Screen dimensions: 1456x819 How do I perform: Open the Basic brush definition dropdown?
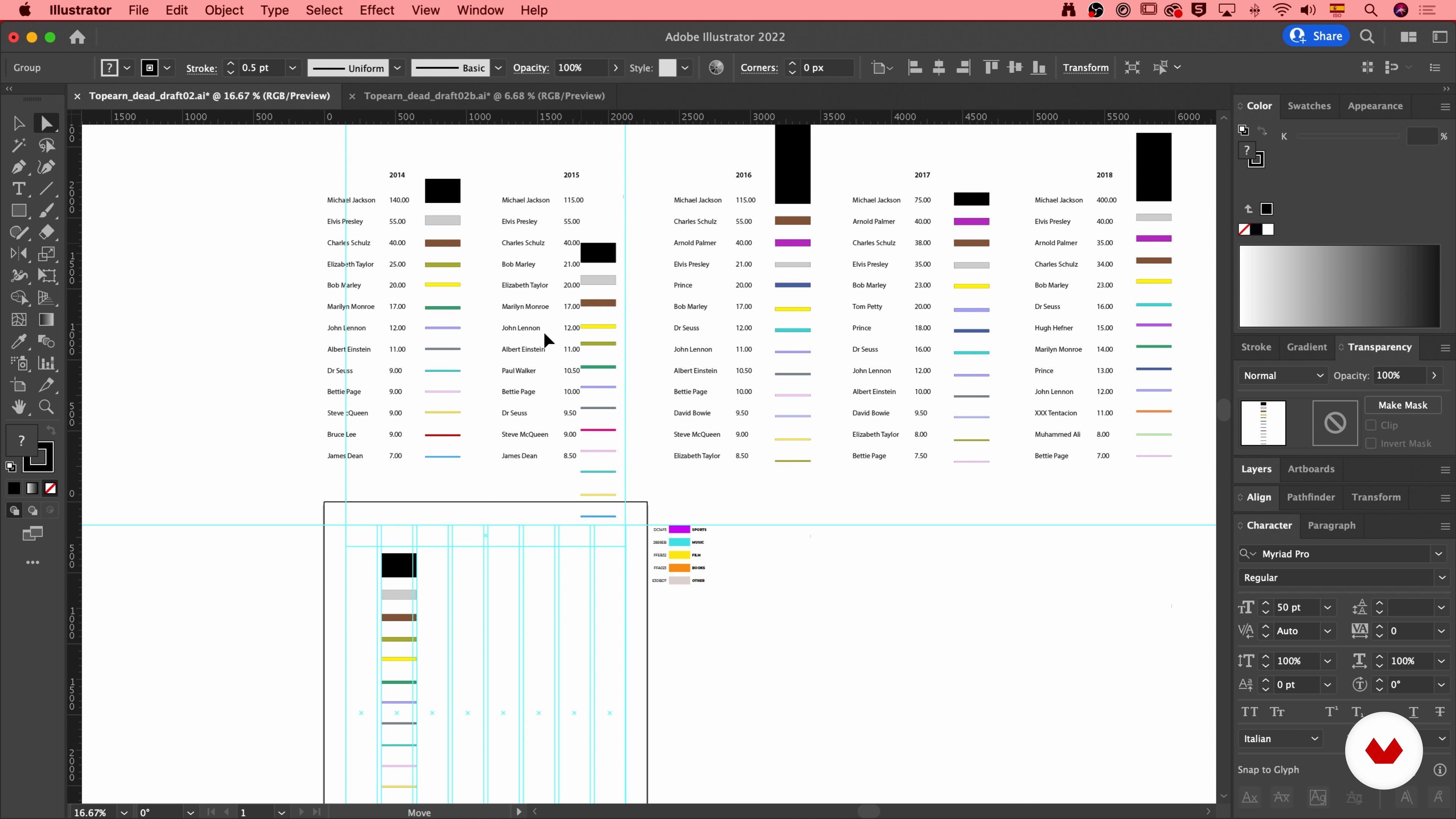498,68
